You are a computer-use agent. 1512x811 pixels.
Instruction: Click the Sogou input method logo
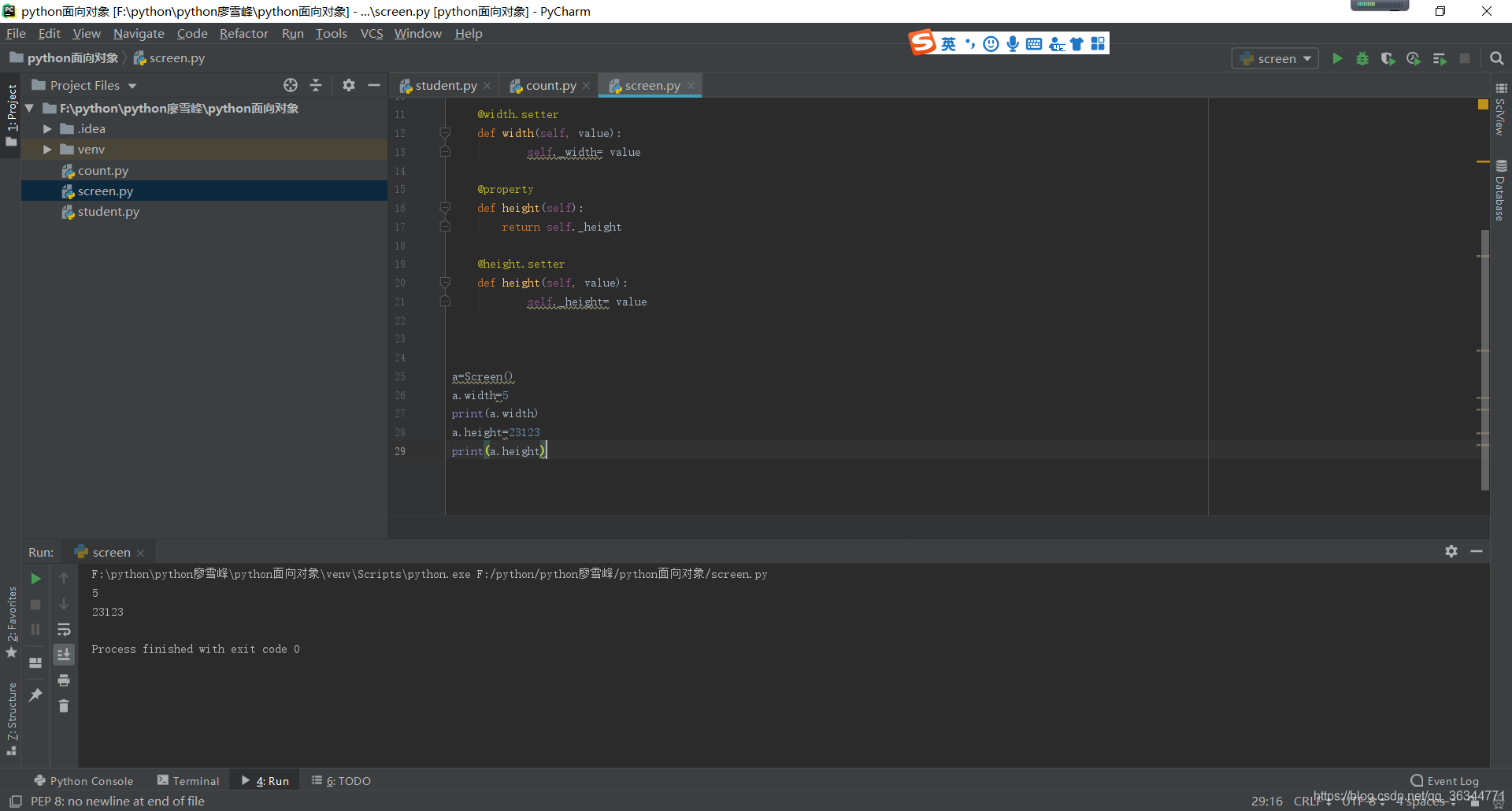(x=922, y=43)
